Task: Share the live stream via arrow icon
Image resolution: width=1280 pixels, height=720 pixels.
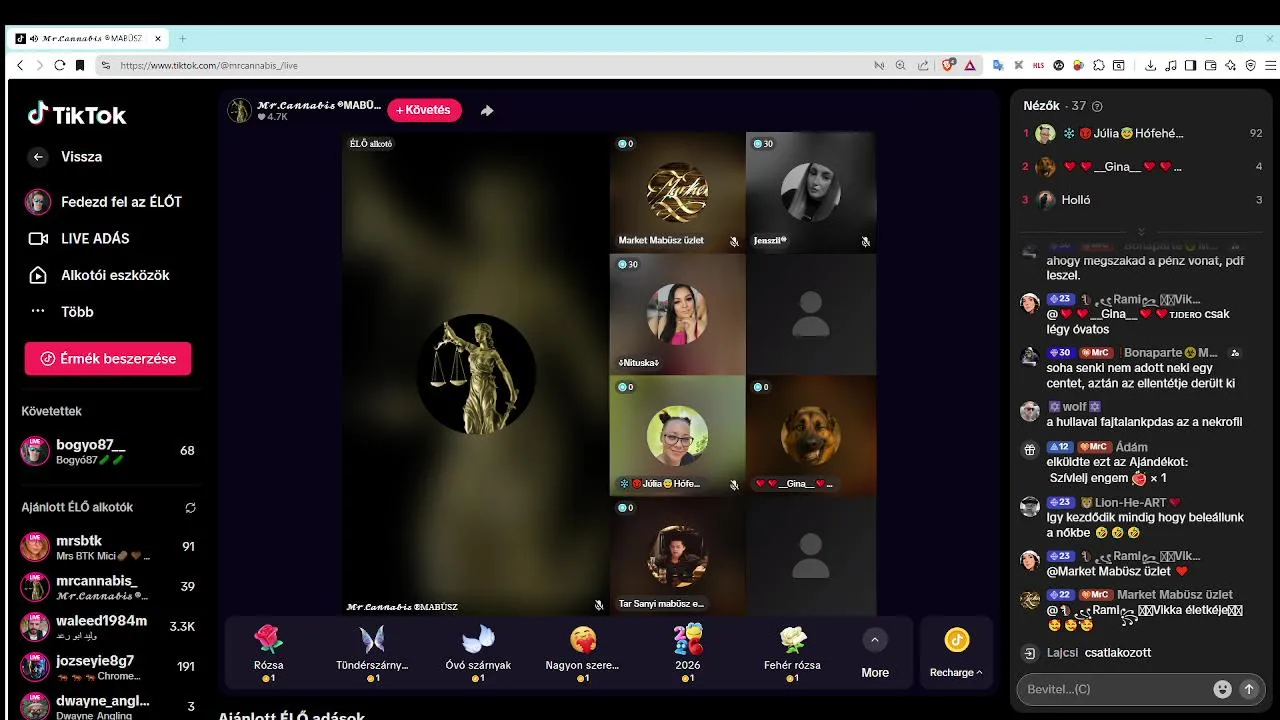Action: pos(487,110)
